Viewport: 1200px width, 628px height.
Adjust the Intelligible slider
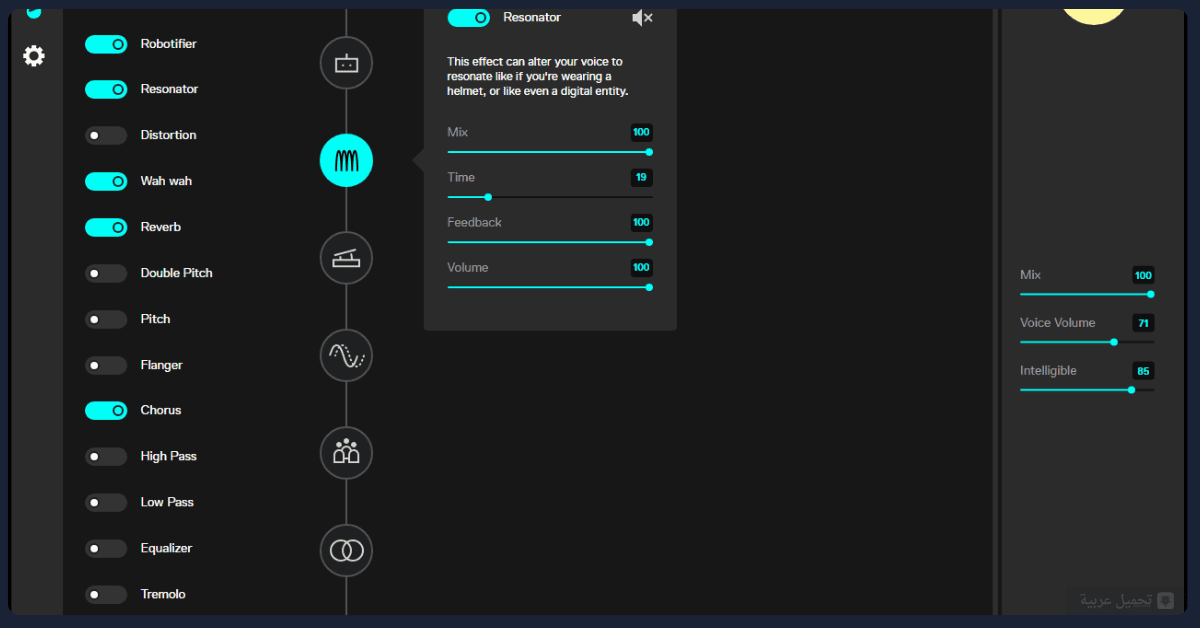[1087, 390]
